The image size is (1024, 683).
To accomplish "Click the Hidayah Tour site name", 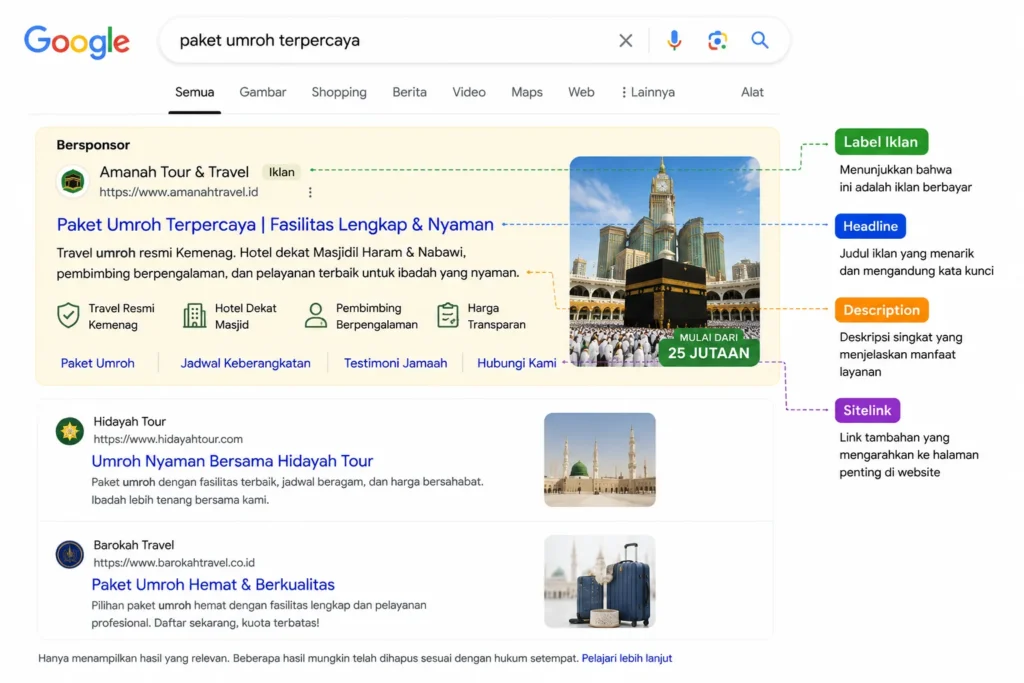I will pyautogui.click(x=129, y=421).
